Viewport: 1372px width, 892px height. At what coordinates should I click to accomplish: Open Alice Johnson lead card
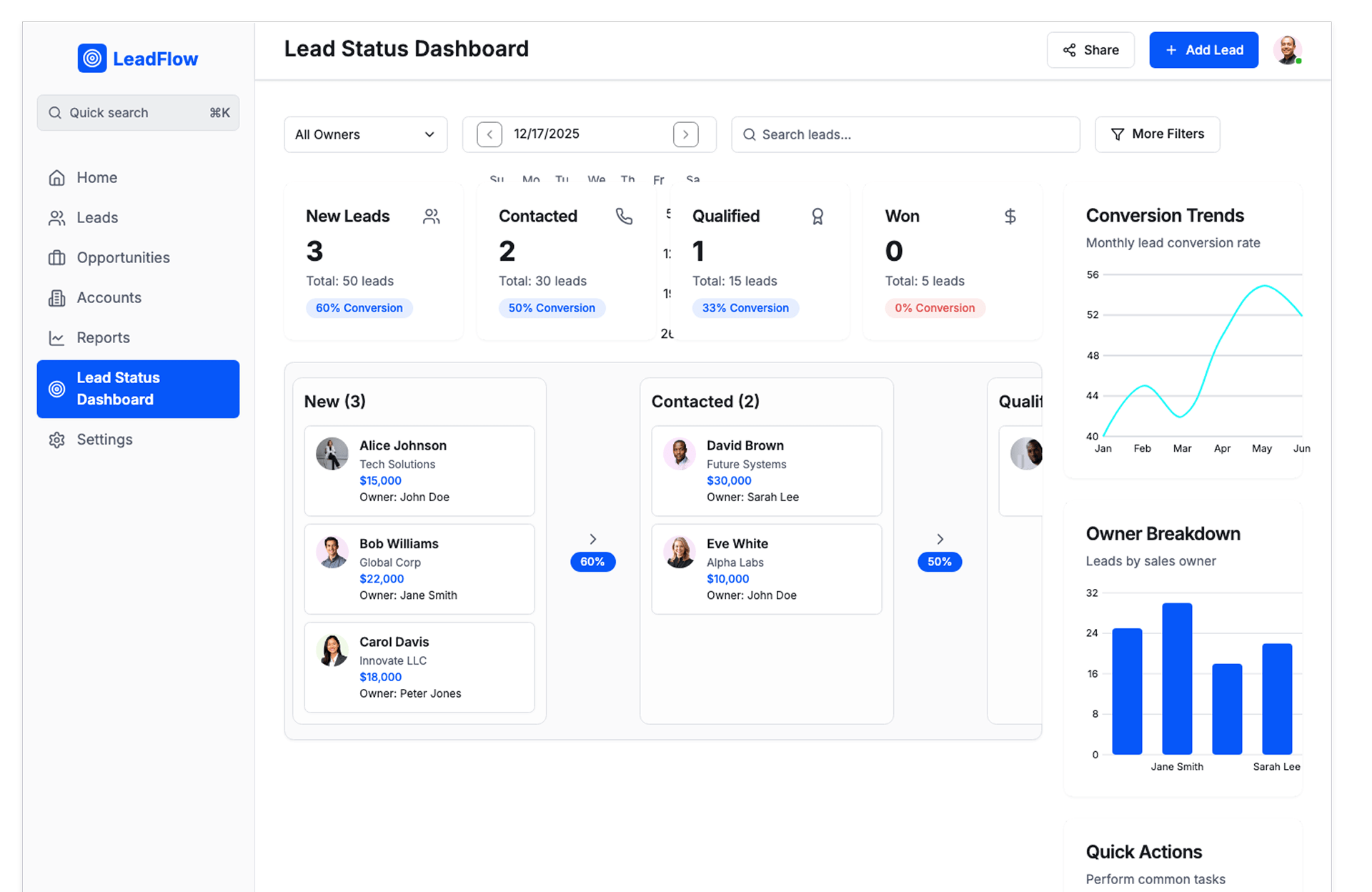419,471
